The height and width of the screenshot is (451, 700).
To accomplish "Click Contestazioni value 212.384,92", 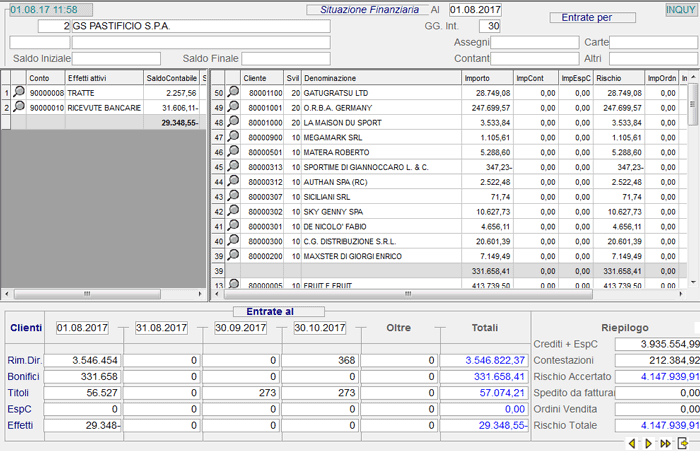I will coord(658,360).
